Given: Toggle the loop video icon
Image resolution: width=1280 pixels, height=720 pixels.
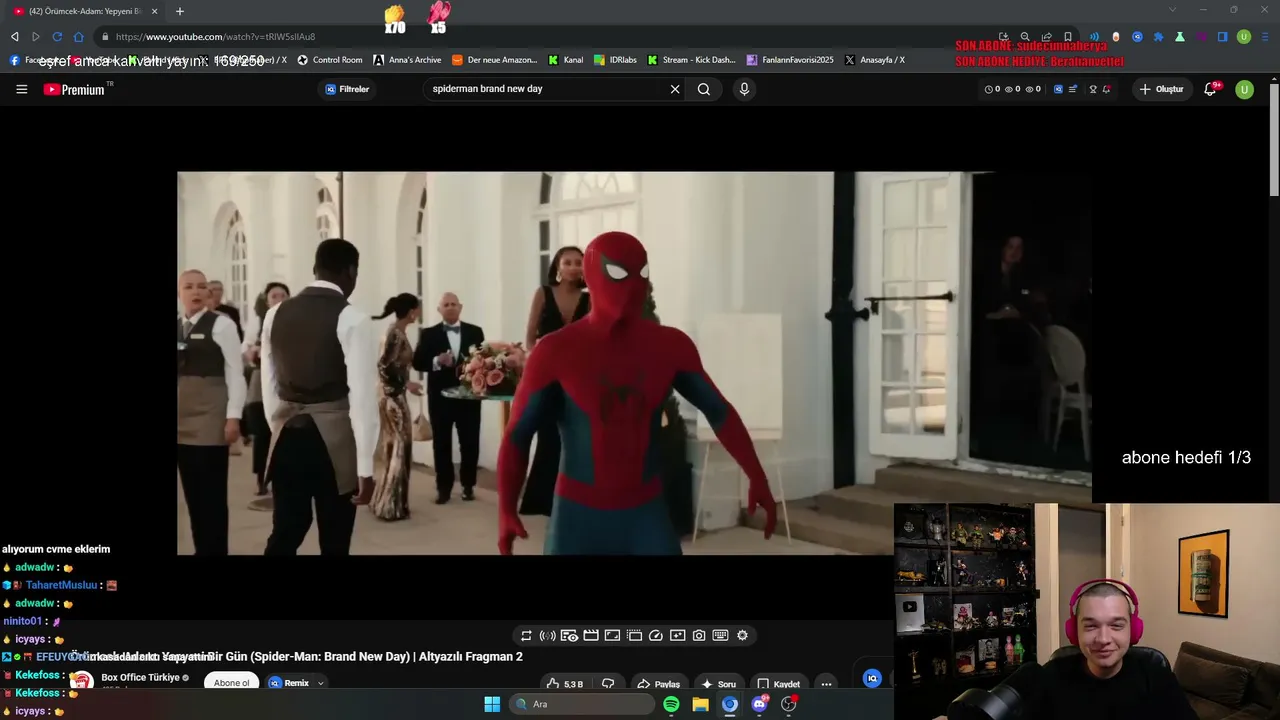Looking at the screenshot, I should (x=526, y=635).
